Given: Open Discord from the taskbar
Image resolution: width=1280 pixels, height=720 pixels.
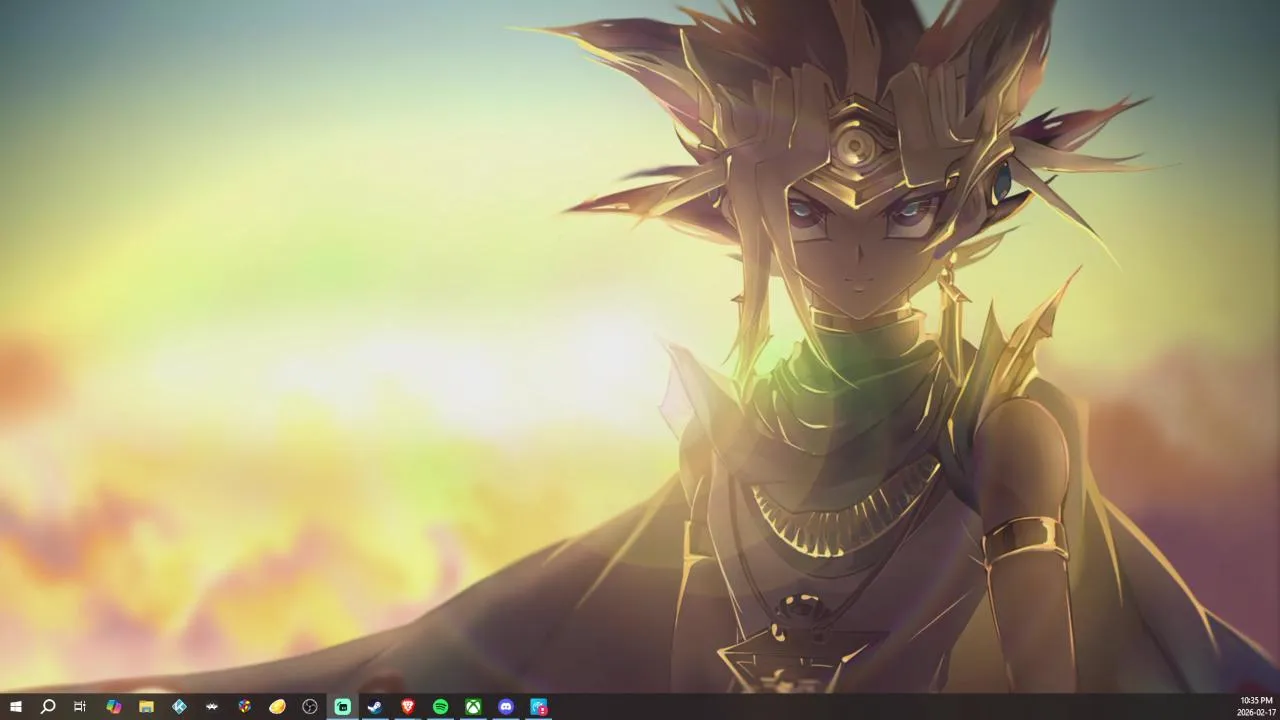Looking at the screenshot, I should pyautogui.click(x=506, y=707).
